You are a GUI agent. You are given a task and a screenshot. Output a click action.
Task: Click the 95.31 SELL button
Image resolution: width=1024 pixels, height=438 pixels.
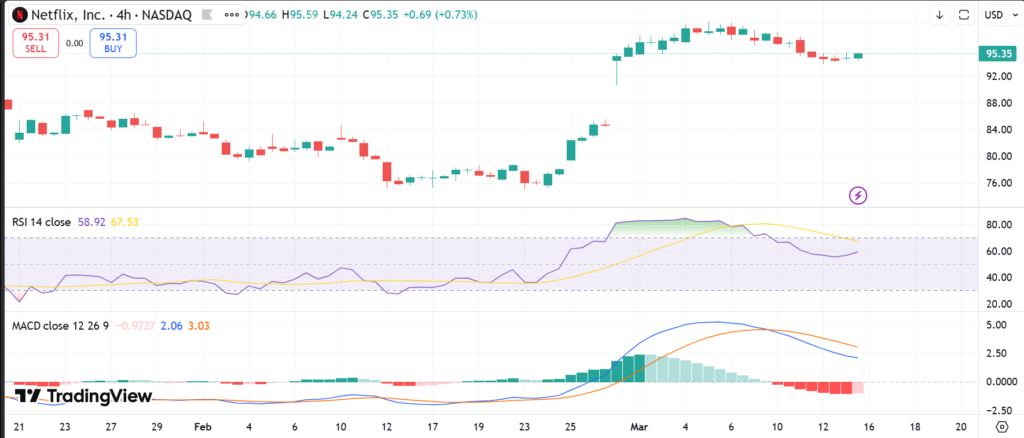click(35, 42)
